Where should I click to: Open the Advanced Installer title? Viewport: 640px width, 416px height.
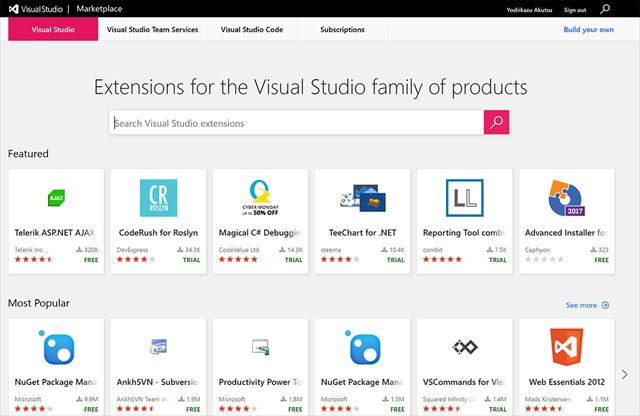point(566,233)
